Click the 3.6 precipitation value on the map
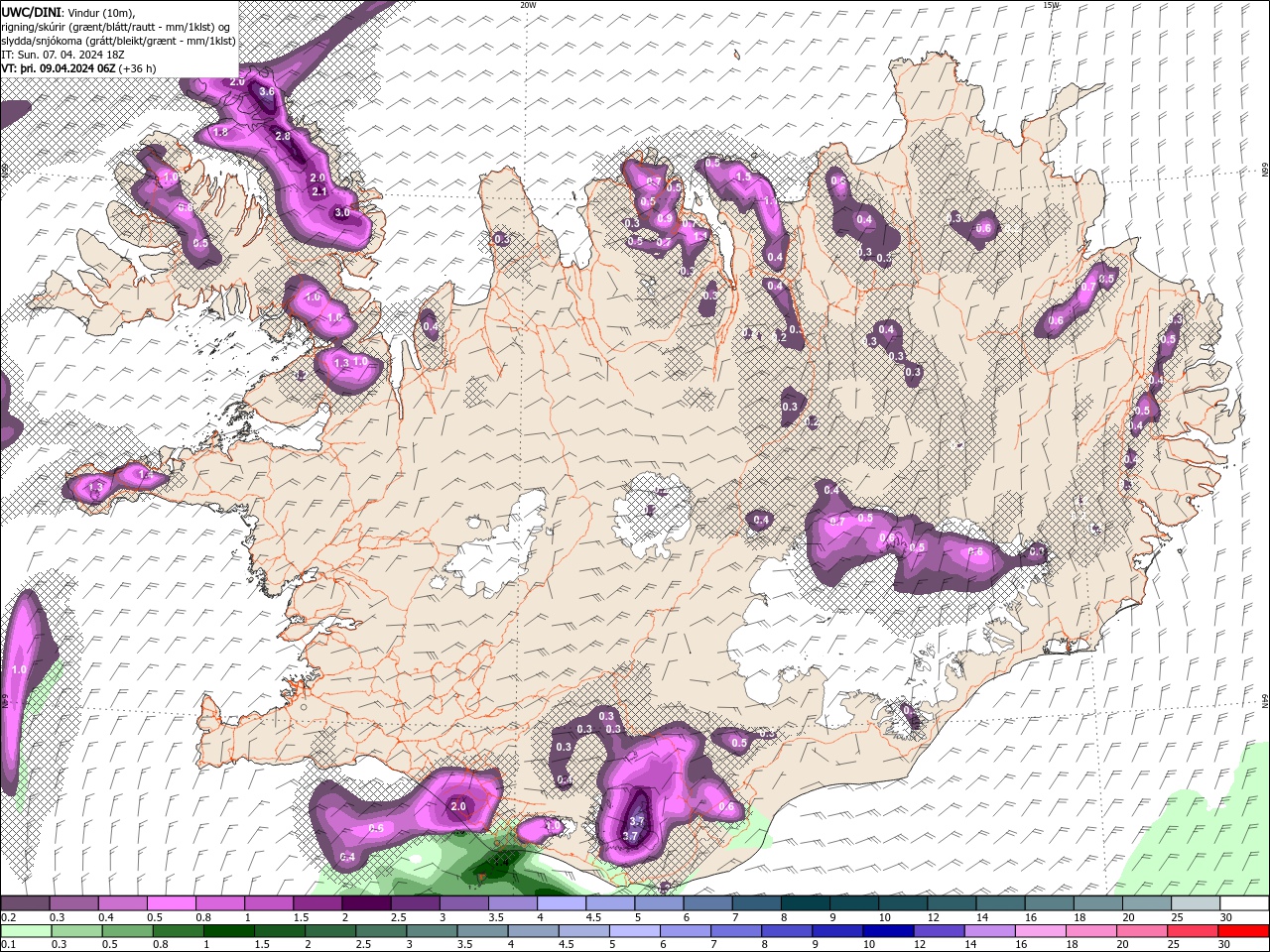1270x952 pixels. point(266,91)
